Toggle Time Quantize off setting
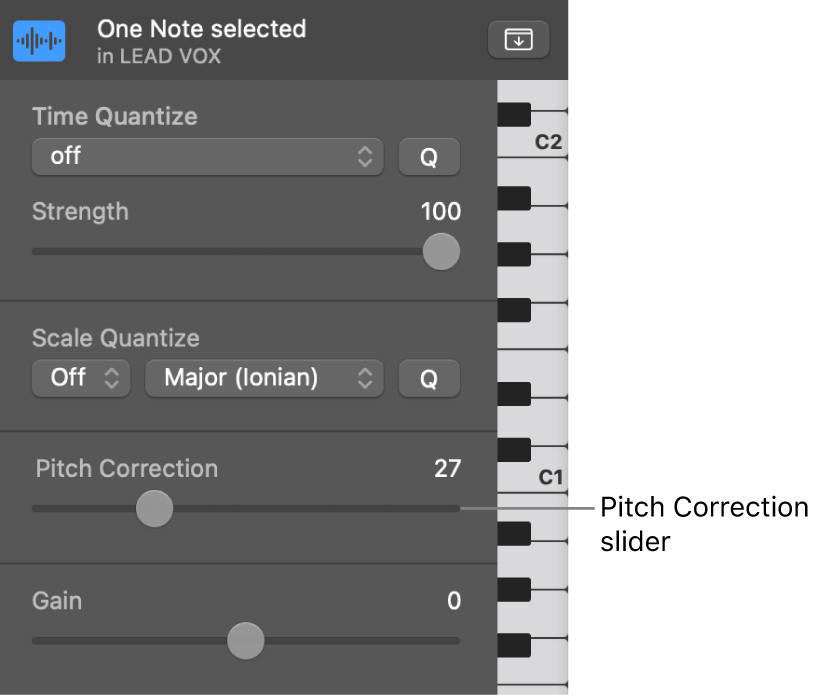Image resolution: width=818 pixels, height=698 pixels. pos(207,156)
